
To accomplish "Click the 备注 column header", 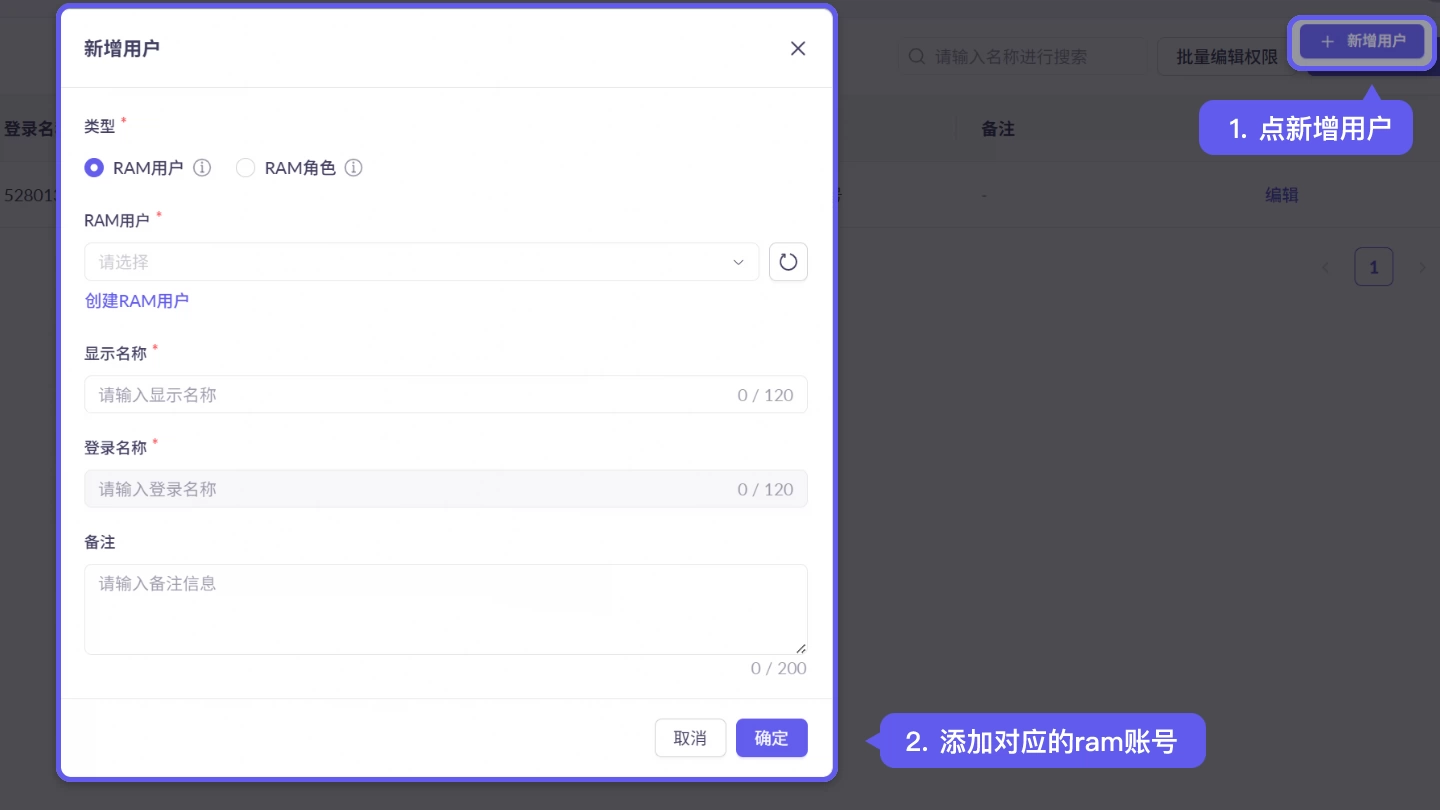I will 998,129.
